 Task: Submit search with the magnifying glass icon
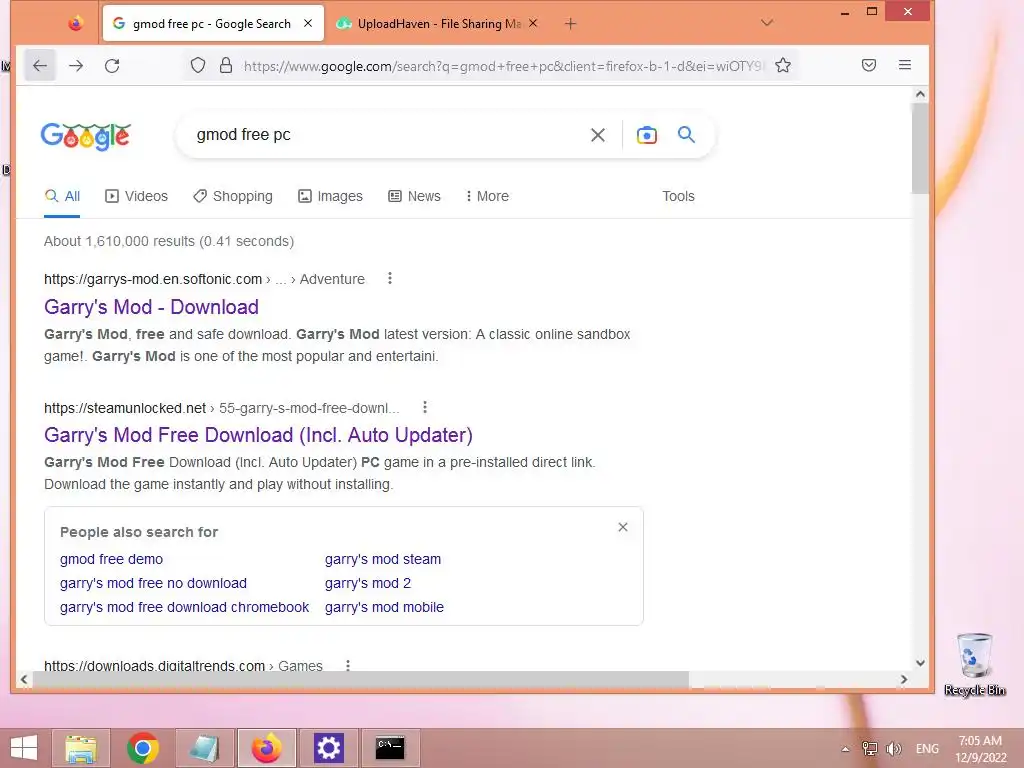coord(686,135)
